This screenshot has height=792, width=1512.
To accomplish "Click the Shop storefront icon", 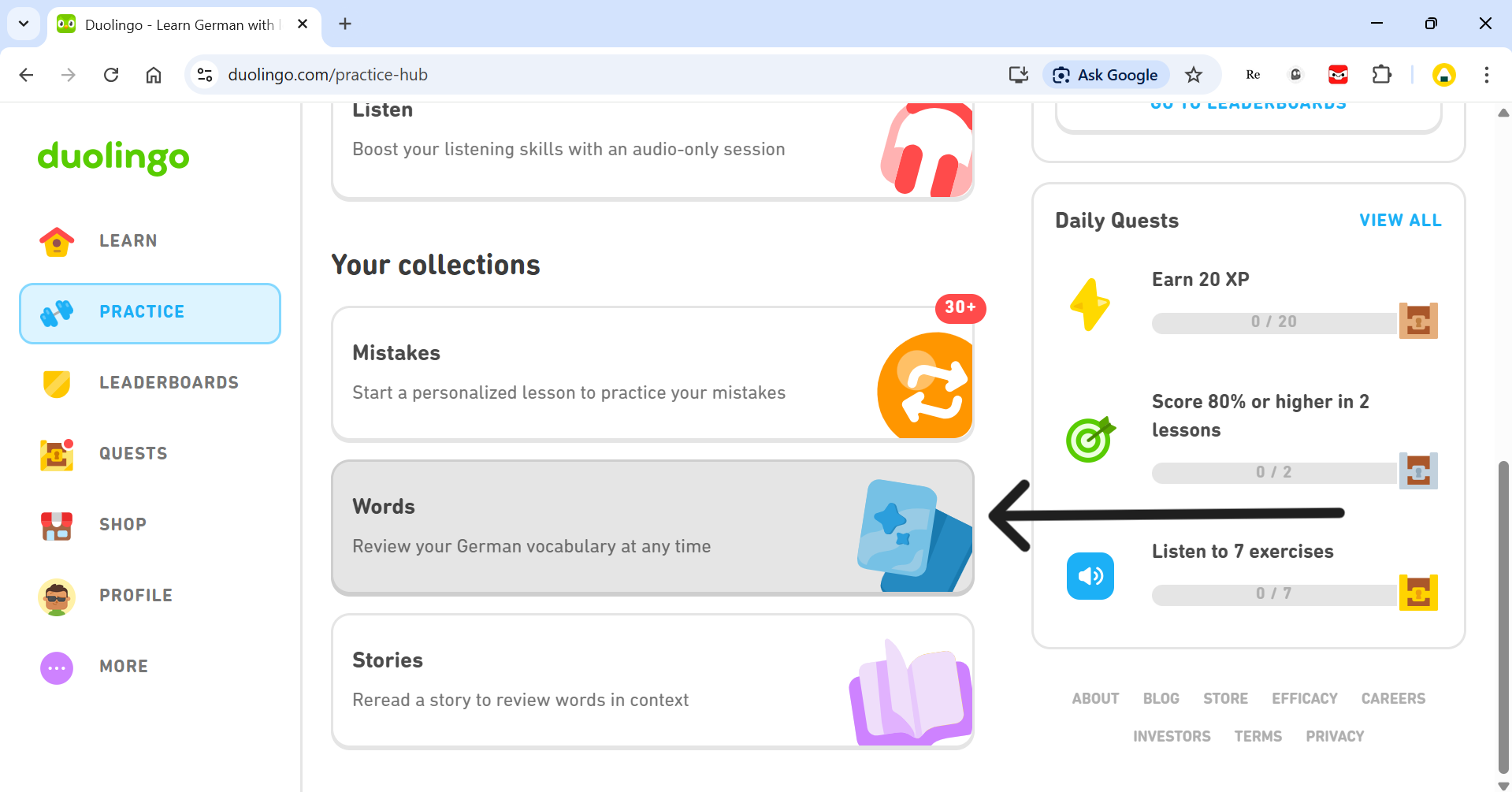I will [x=57, y=525].
